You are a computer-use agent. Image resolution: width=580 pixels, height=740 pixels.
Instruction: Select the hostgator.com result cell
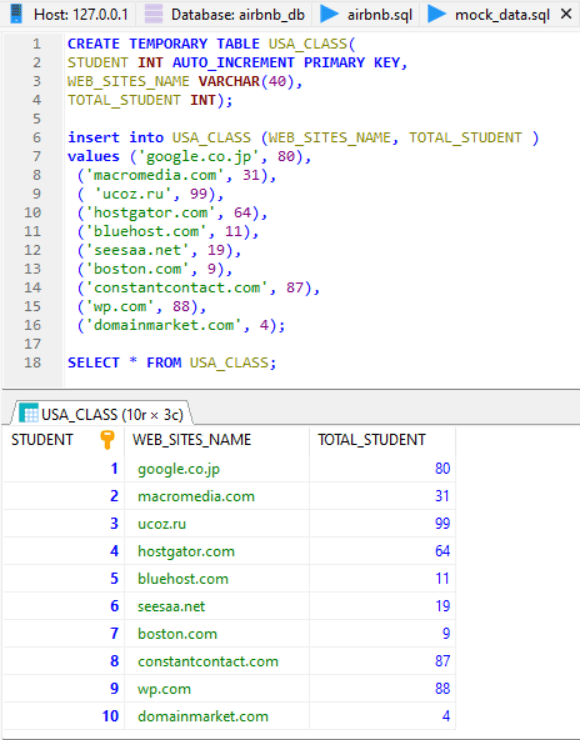pos(217,551)
